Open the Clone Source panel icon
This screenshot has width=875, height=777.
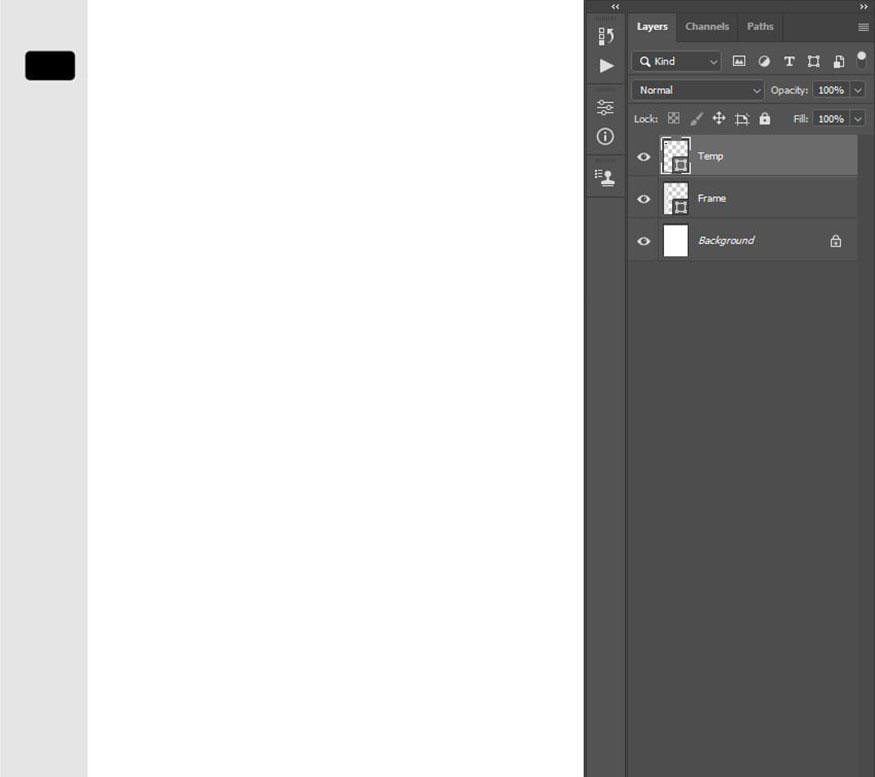(x=605, y=178)
